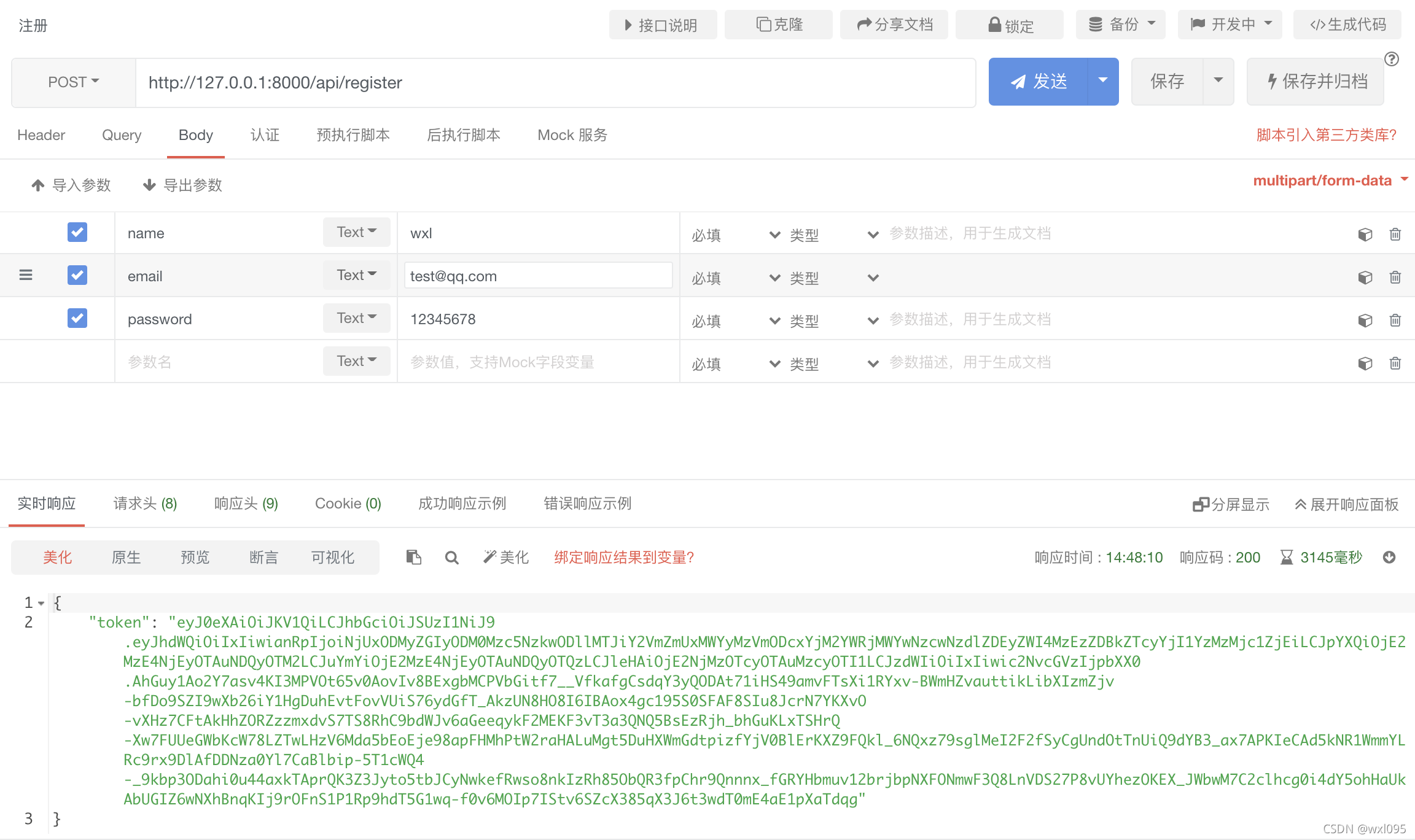Uncheck the email parameter checkbox
Viewport: 1415px width, 840px height.
pos(77,275)
